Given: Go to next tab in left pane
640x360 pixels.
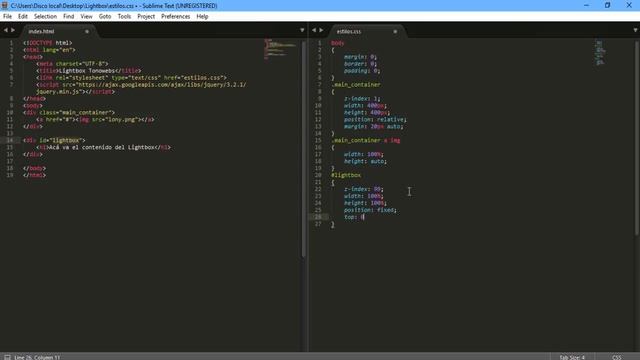Looking at the screenshot, I should (x=13, y=30).
